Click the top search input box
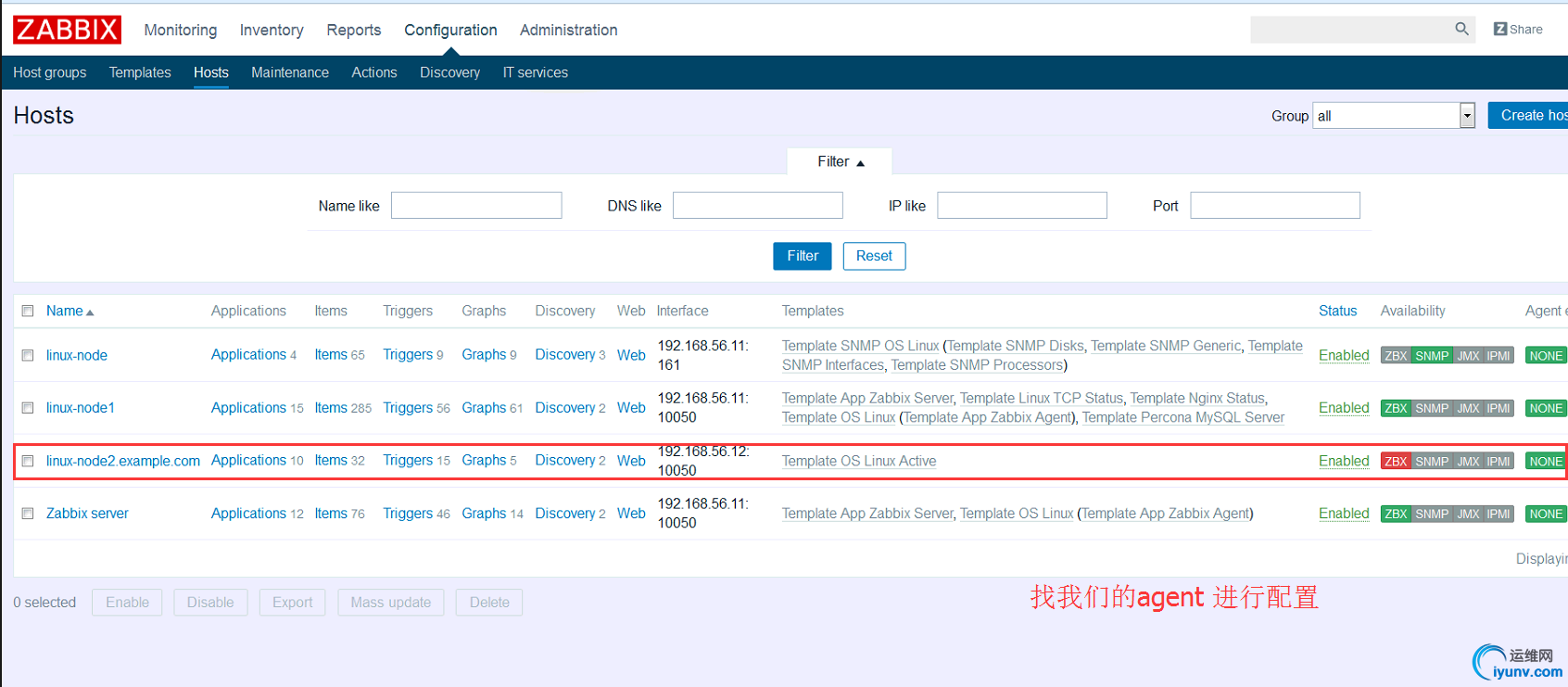This screenshot has height=687, width=1568. point(1351,30)
